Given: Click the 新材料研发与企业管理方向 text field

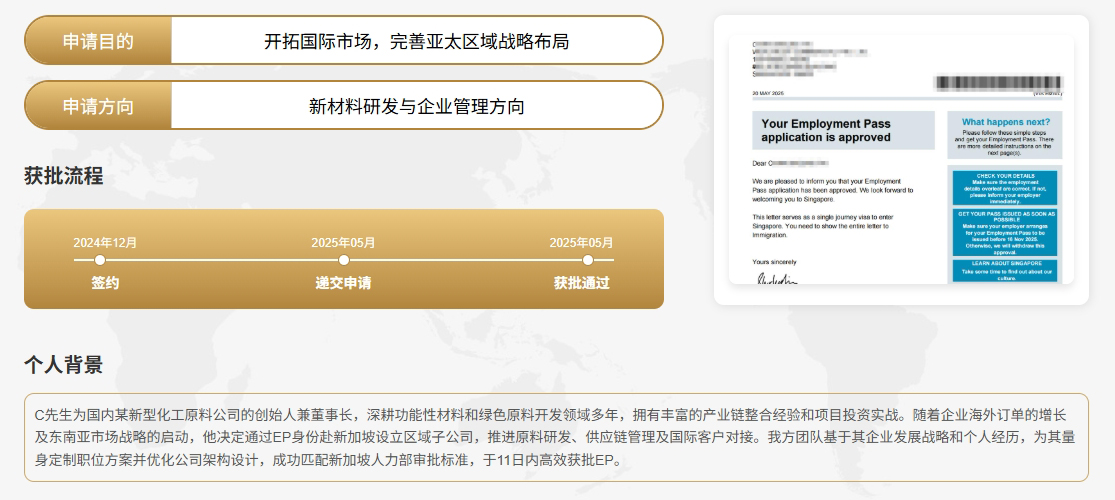Looking at the screenshot, I should (416, 106).
